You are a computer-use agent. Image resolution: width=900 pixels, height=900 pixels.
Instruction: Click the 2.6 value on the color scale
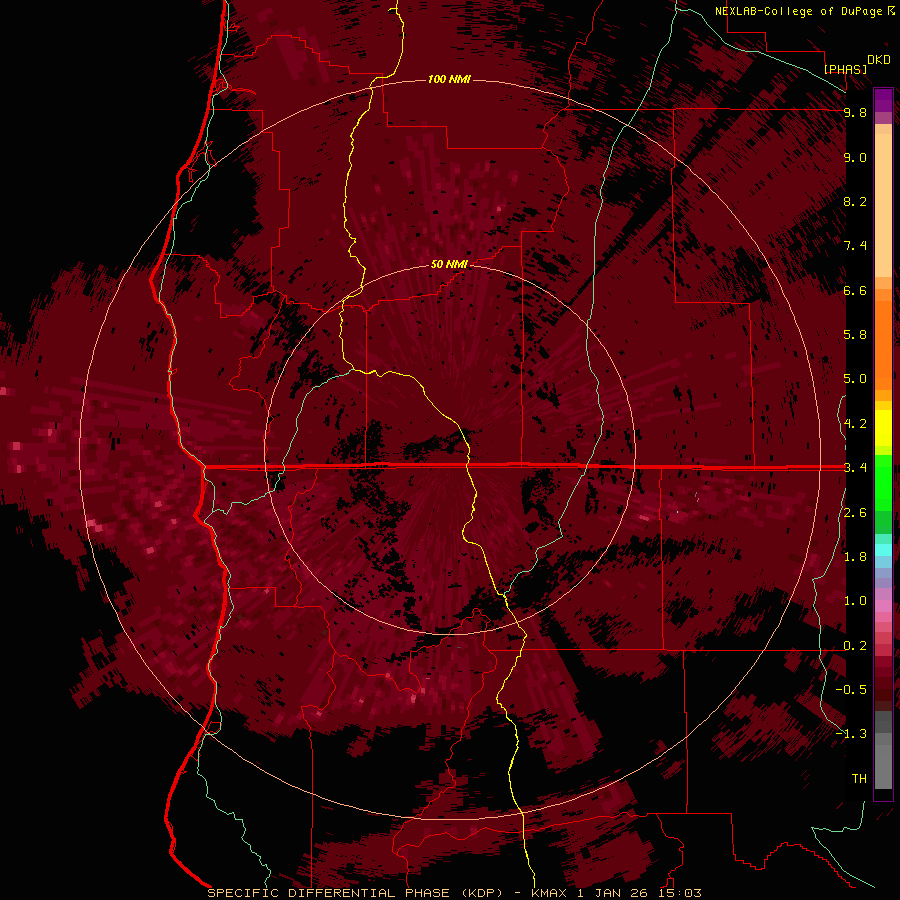tap(855, 513)
